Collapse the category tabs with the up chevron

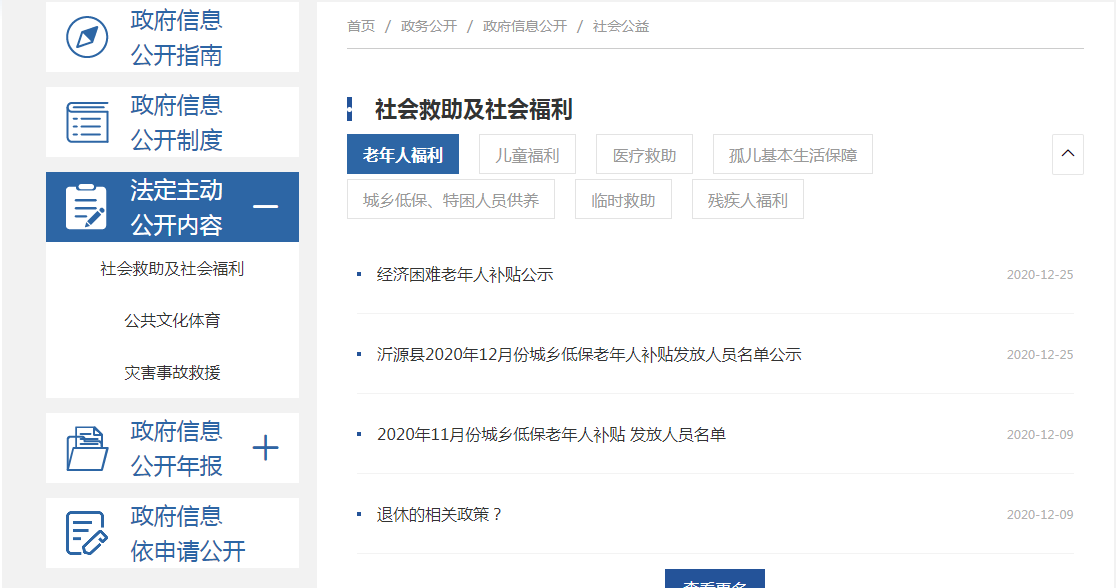coord(1067,154)
